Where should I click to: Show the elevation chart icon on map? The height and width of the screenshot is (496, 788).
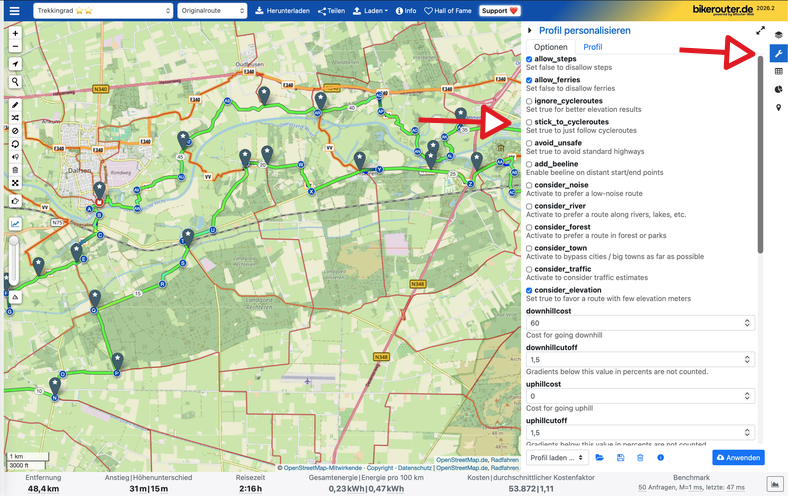pos(16,224)
